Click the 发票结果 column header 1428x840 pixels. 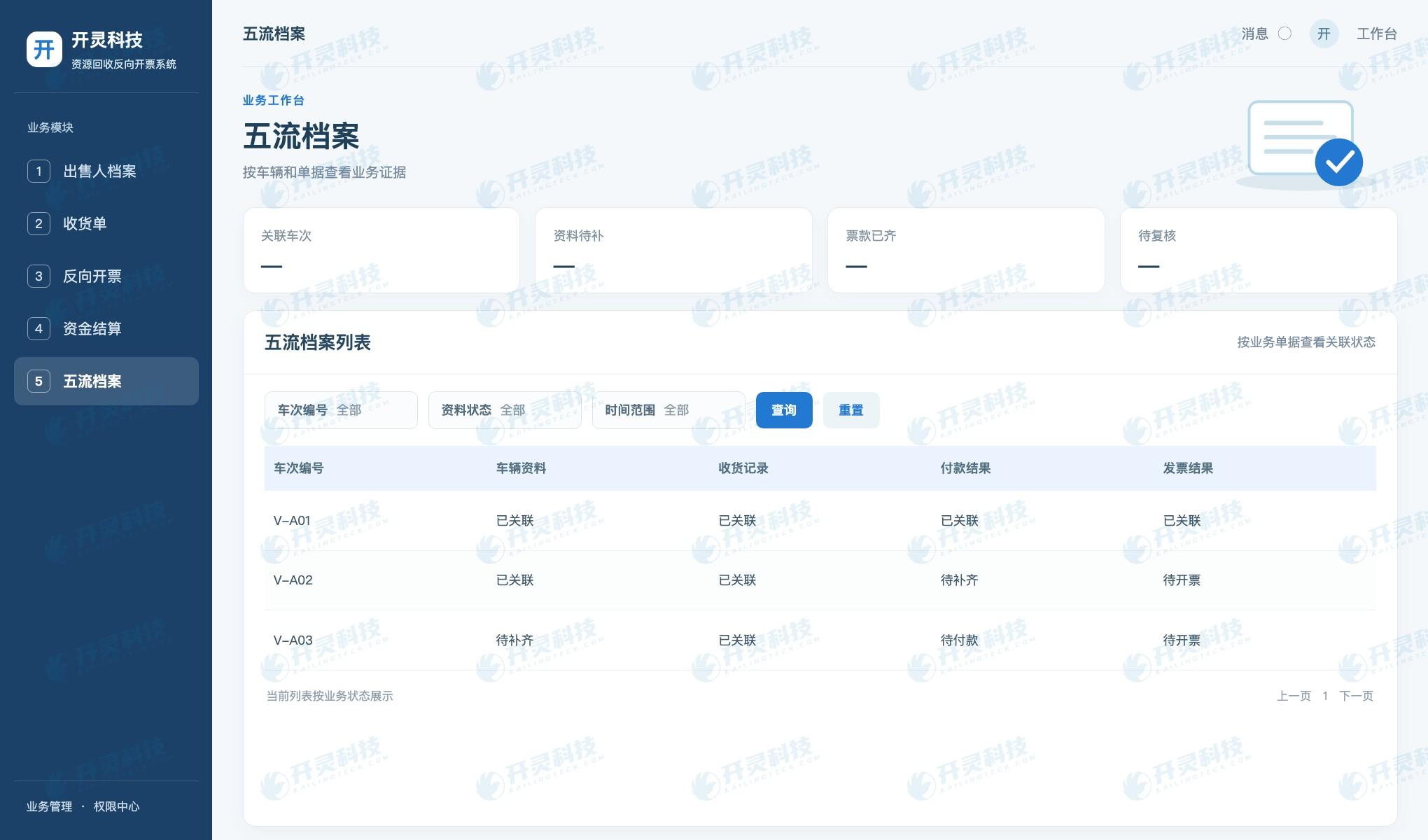1188,468
